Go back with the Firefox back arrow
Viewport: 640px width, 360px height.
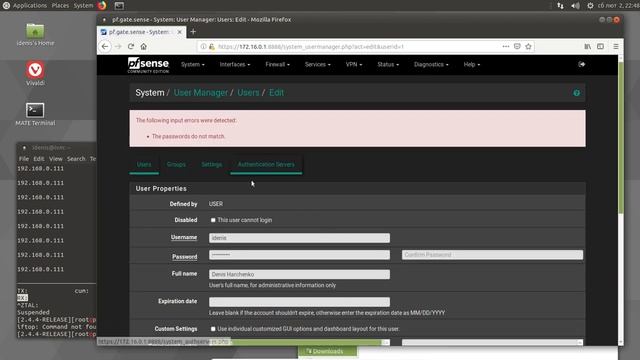[x=105, y=47]
